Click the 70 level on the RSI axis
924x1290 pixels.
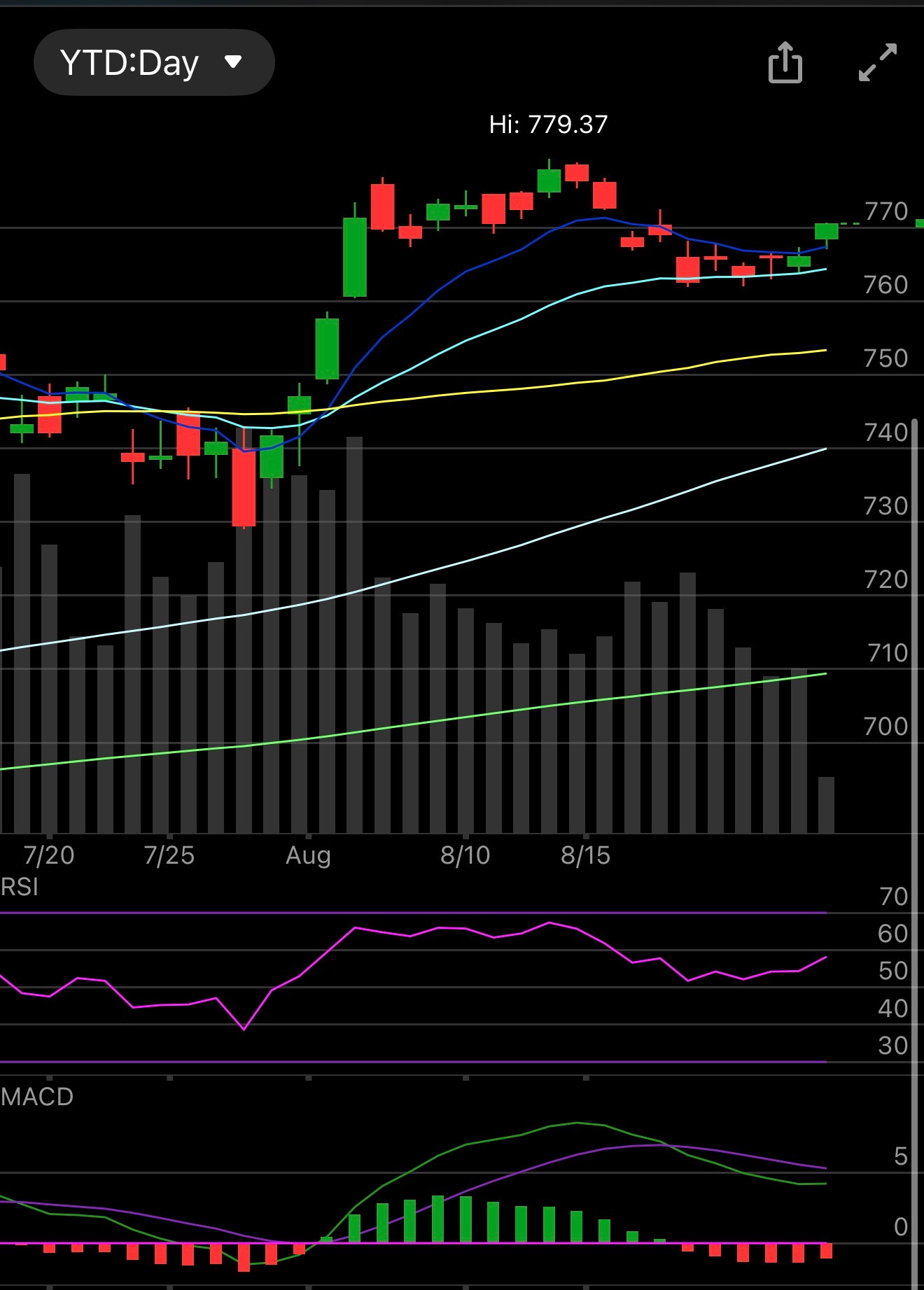[x=893, y=897]
